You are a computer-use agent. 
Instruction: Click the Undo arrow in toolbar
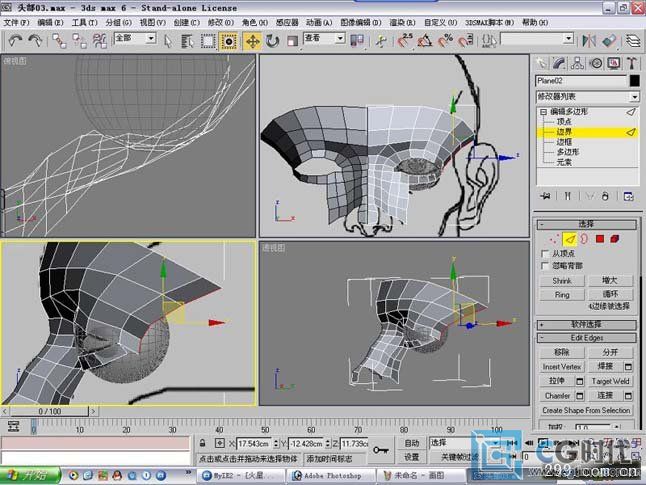(15, 40)
